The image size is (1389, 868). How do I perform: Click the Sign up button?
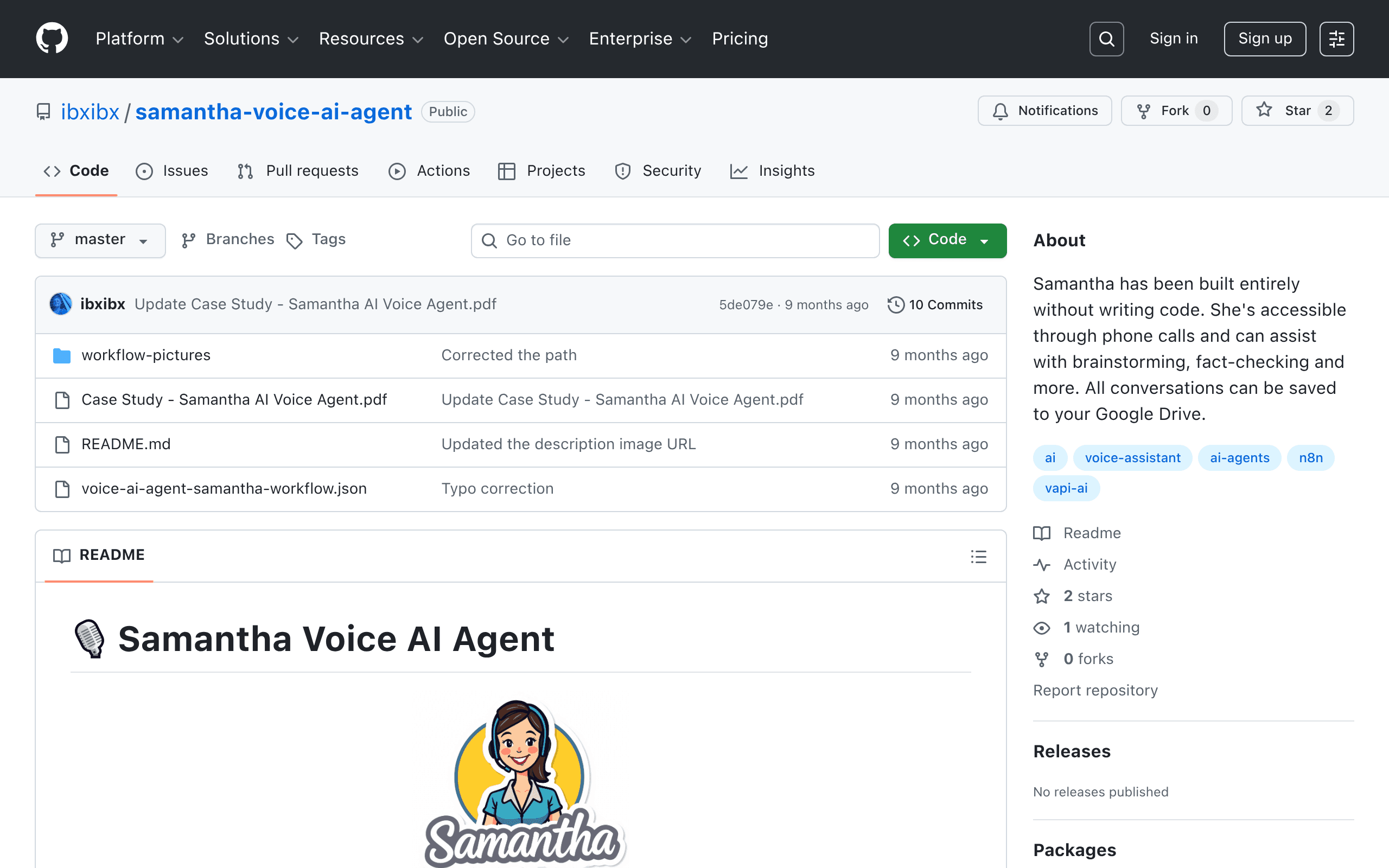tap(1264, 39)
